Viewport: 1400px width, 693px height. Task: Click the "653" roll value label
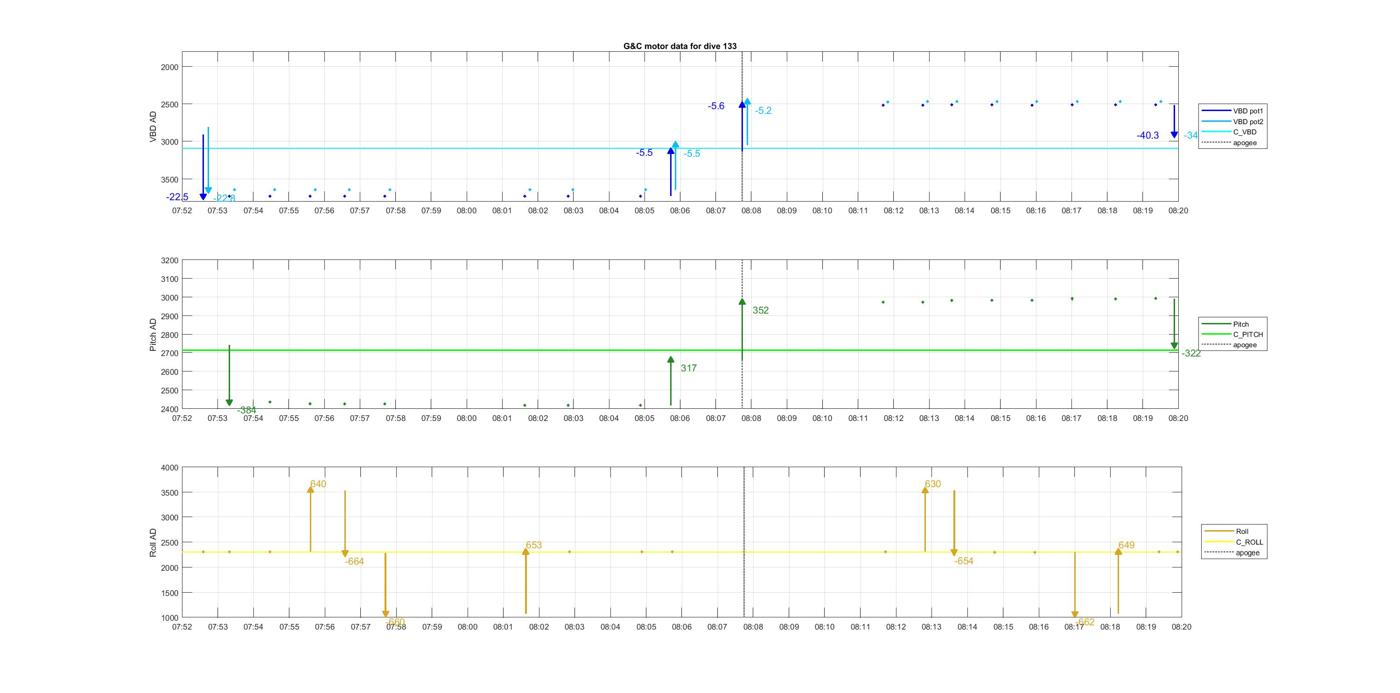[x=534, y=545]
